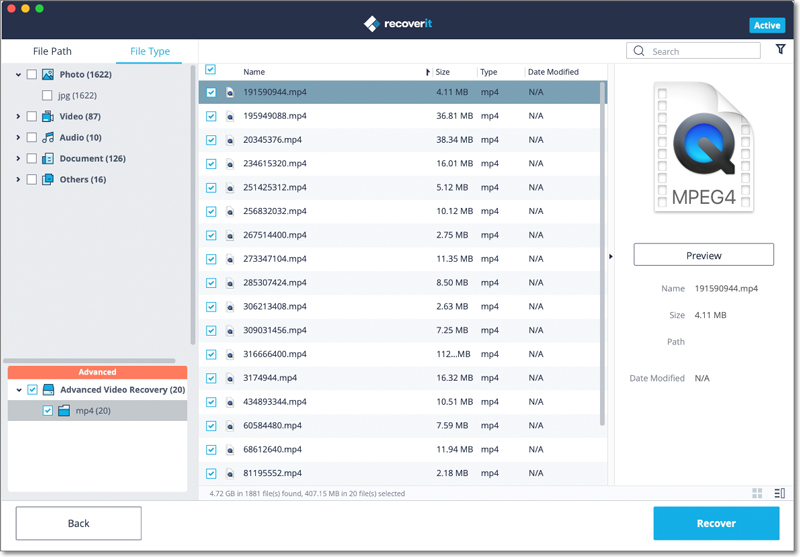
Task: Click the Recover button
Action: point(716,523)
